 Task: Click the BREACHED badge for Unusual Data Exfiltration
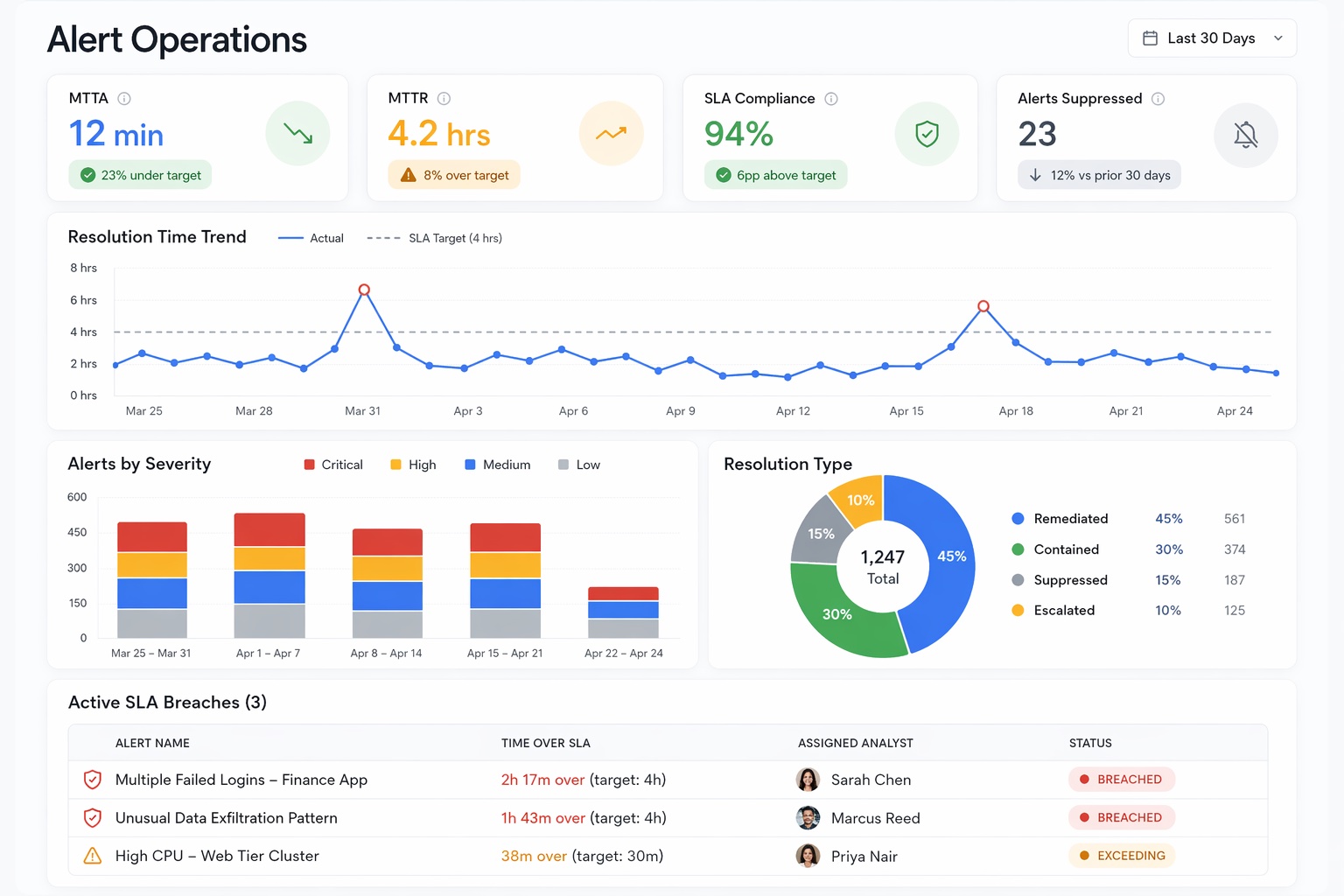click(1121, 817)
